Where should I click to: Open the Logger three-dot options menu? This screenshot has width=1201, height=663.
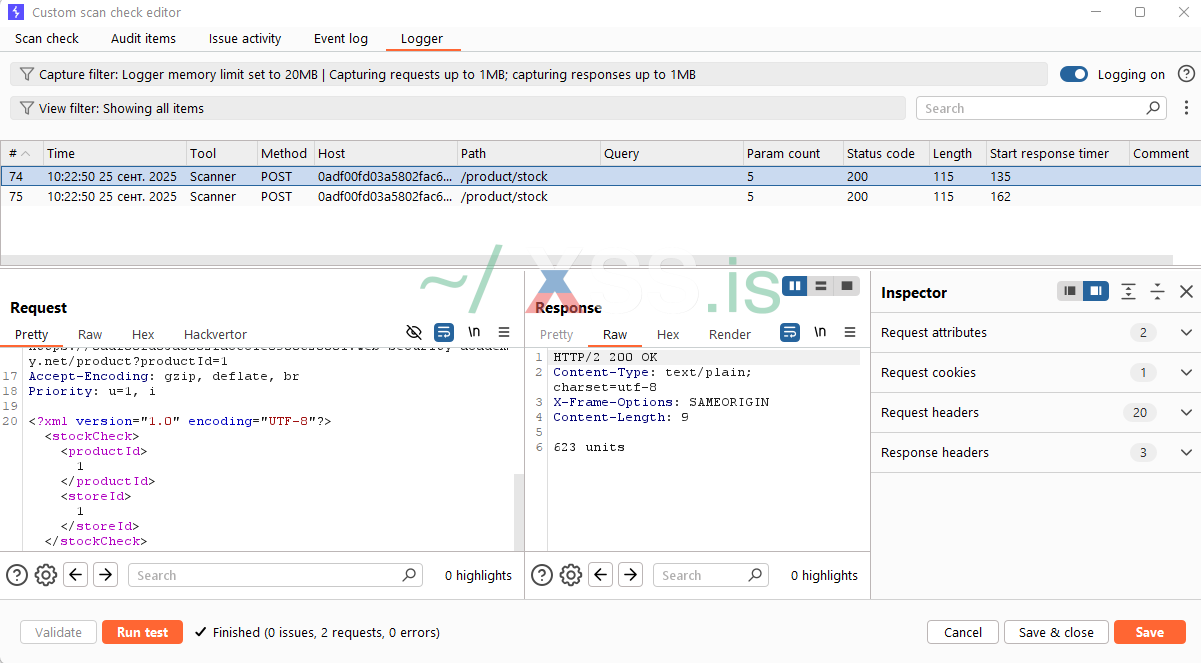tap(1186, 108)
